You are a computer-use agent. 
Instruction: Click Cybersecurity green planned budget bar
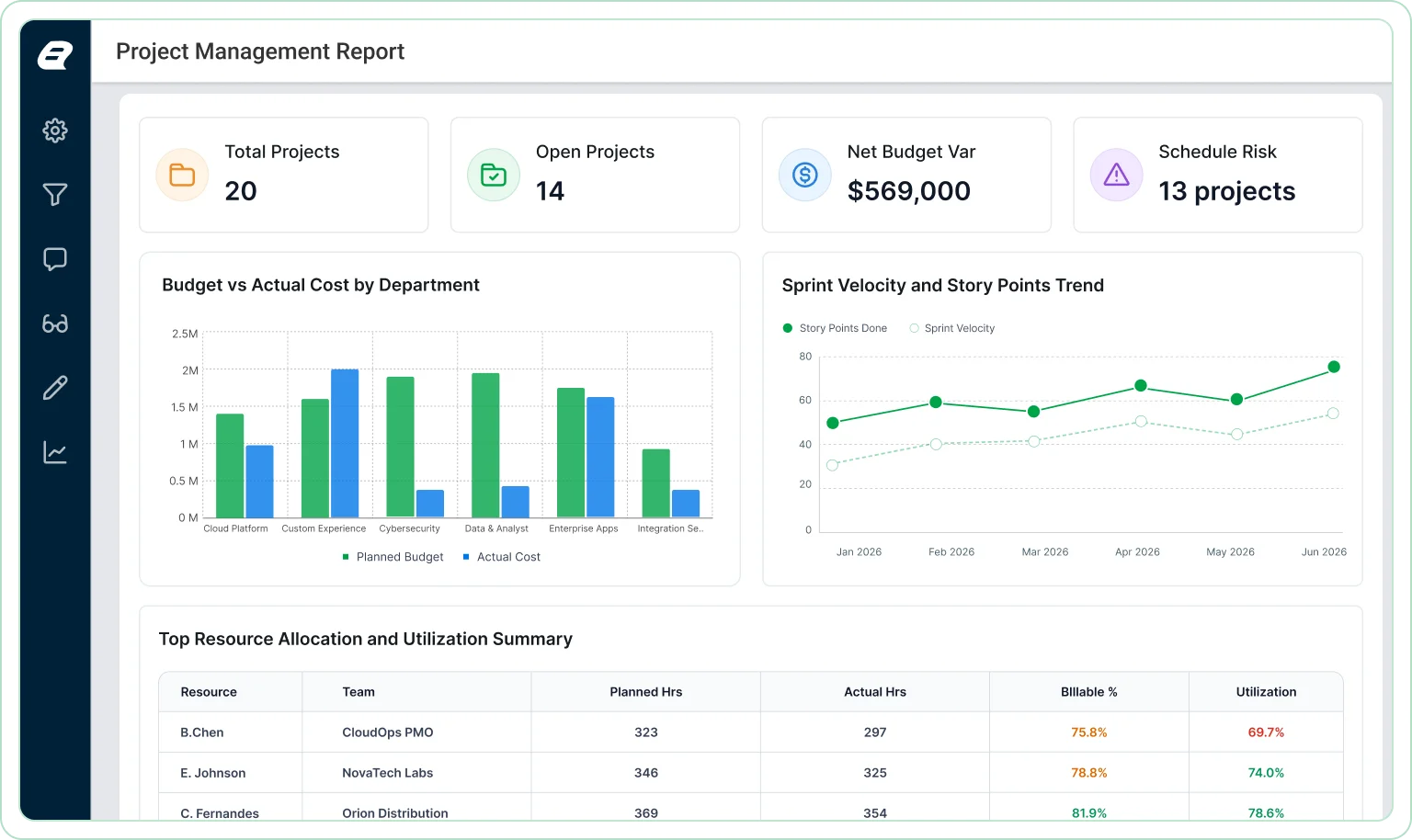[x=400, y=448]
